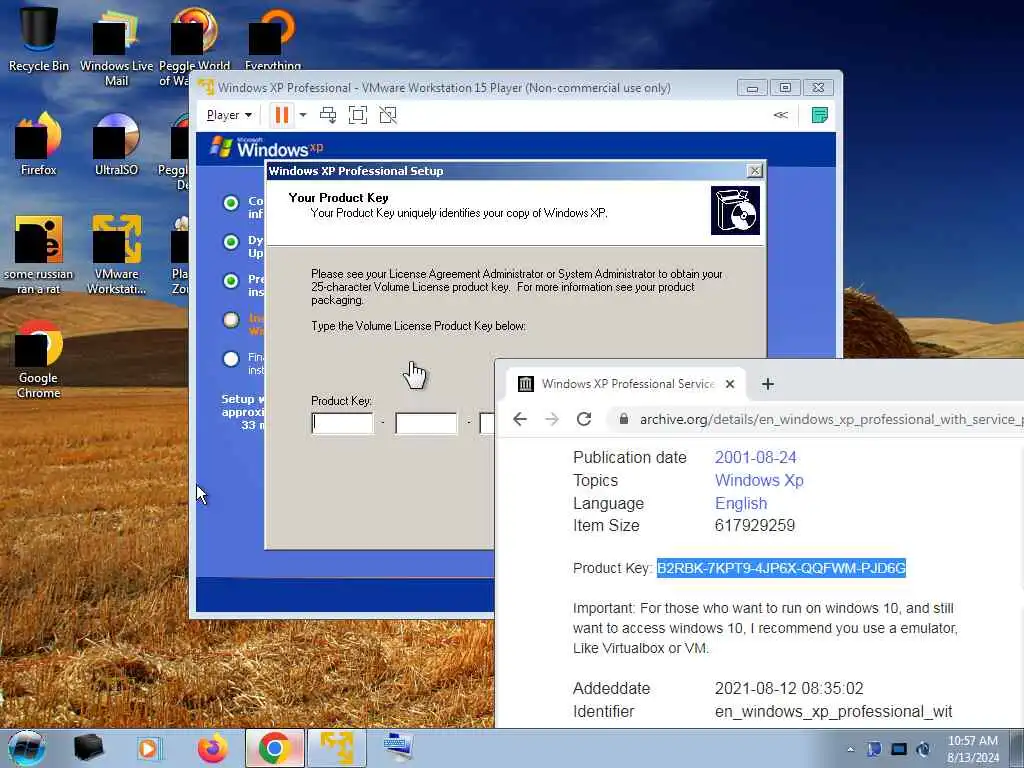Open the Windows Start menu
The image size is (1024, 768).
27,748
